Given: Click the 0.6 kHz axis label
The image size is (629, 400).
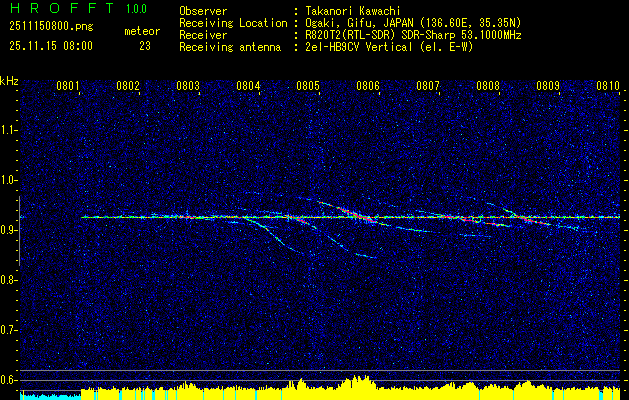Looking at the screenshot, I should coord(8,380).
